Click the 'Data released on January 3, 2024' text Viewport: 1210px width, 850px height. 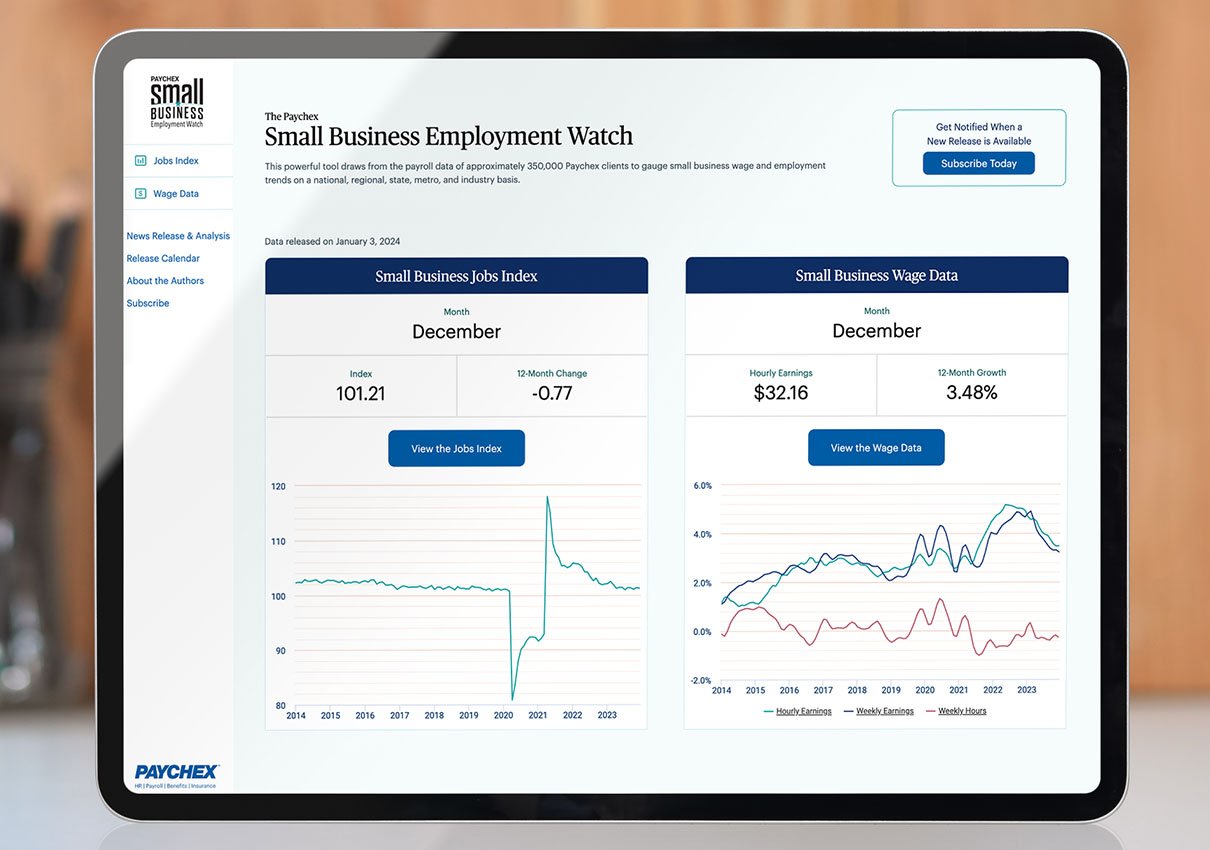click(332, 242)
